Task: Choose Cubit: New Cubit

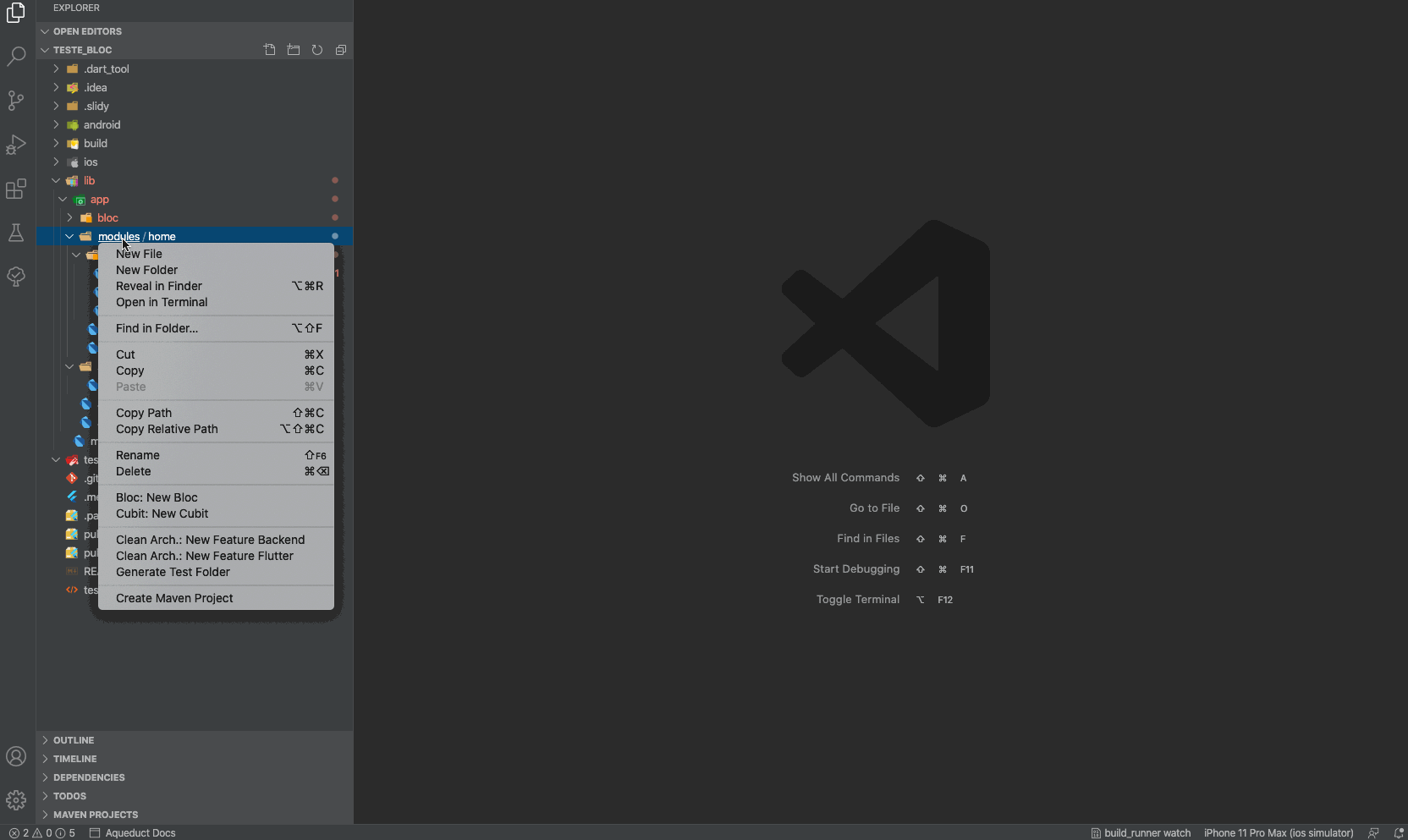Action: pyautogui.click(x=216, y=513)
